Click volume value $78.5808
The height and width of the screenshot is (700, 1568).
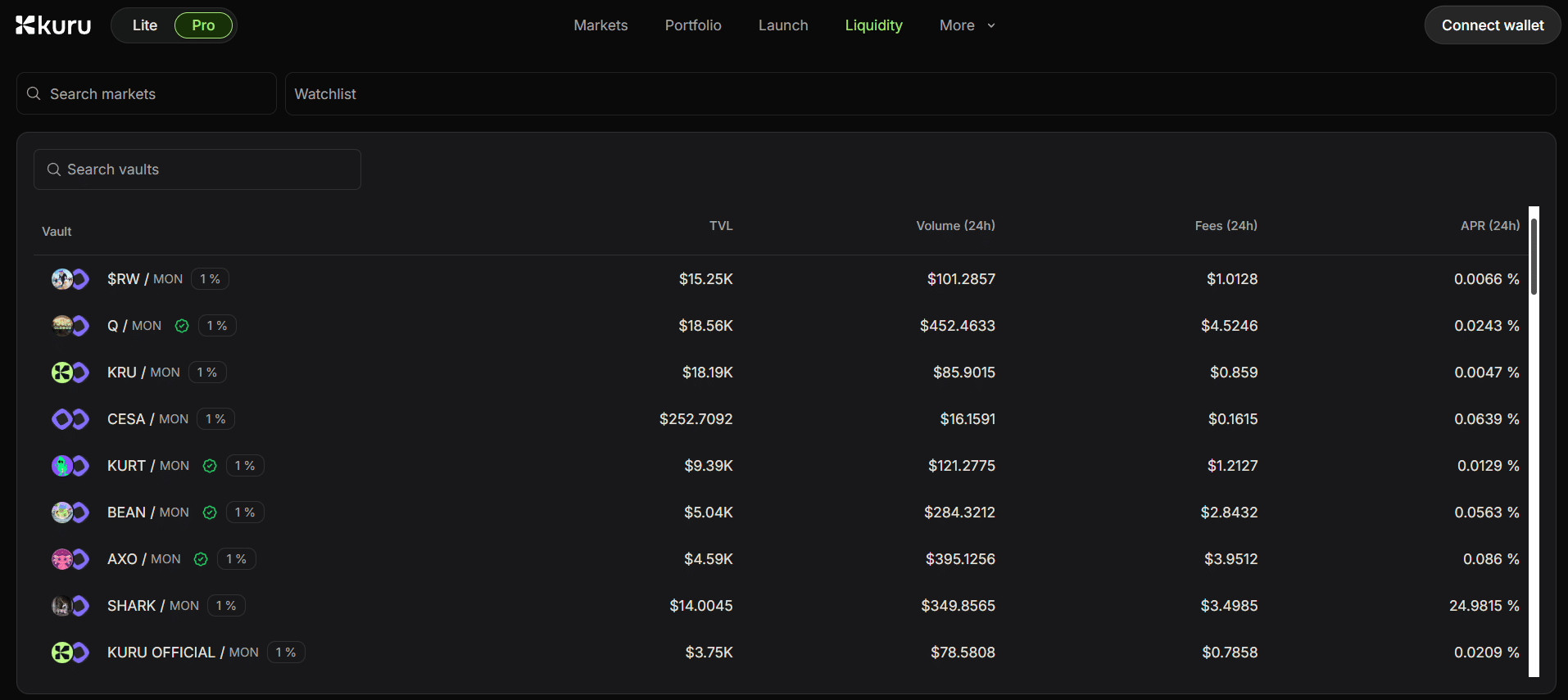coord(963,653)
